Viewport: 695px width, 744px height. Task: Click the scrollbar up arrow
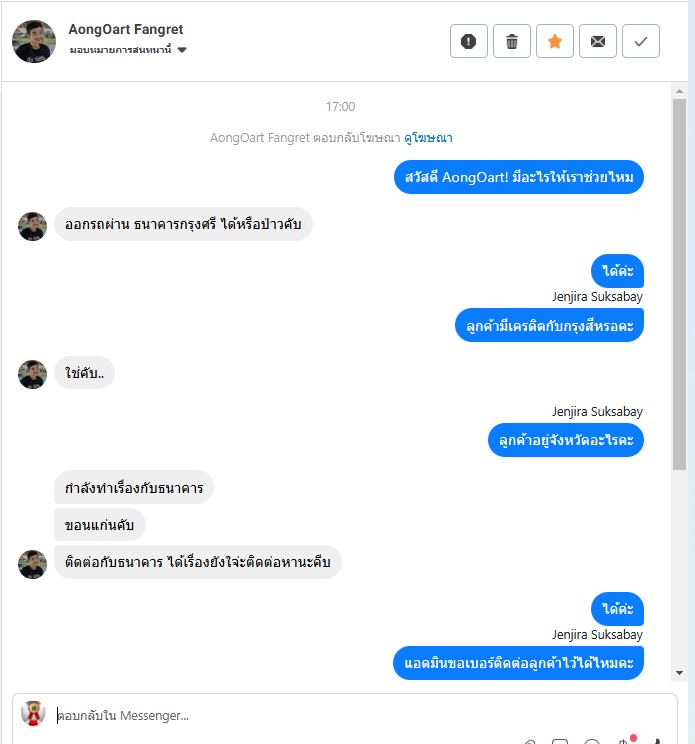(679, 91)
